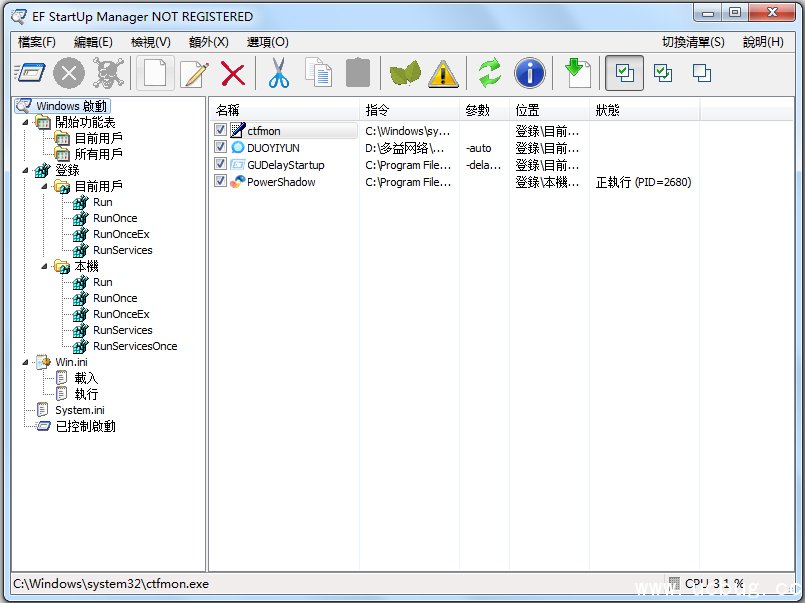Click the scissors cut icon
This screenshot has height=603, width=805.
278,73
